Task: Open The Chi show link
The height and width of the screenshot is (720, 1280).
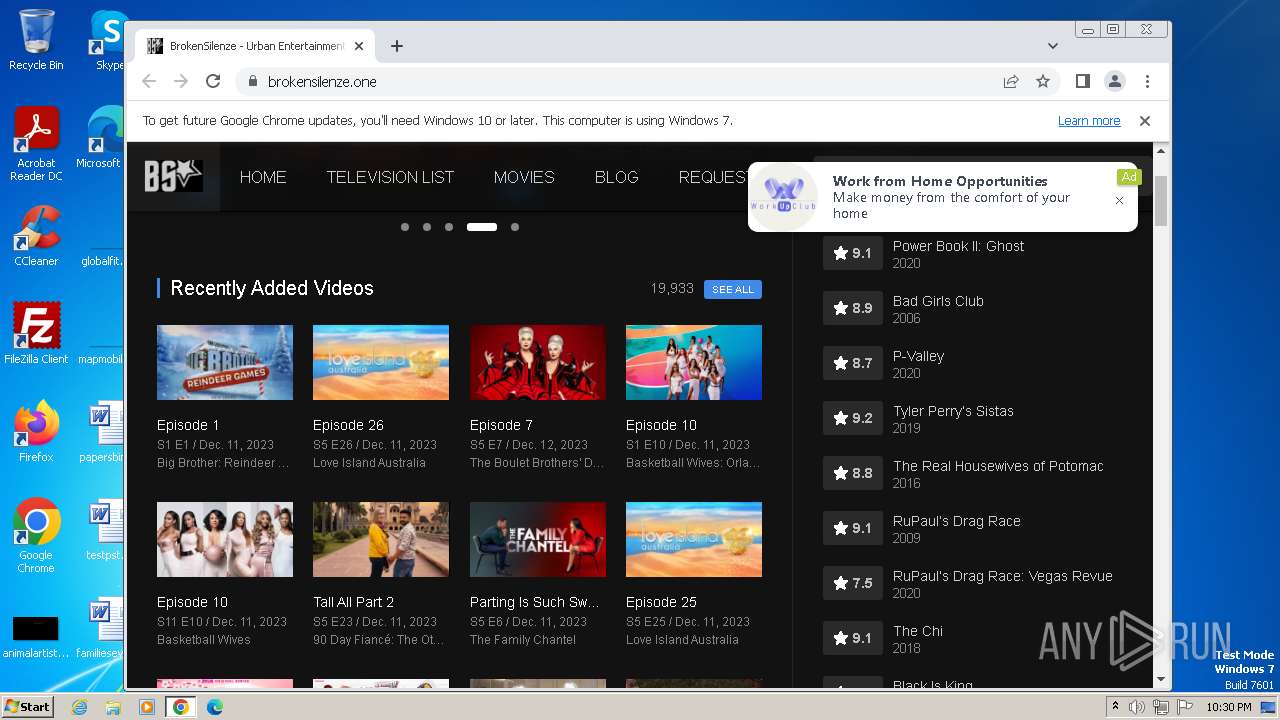Action: point(918,631)
